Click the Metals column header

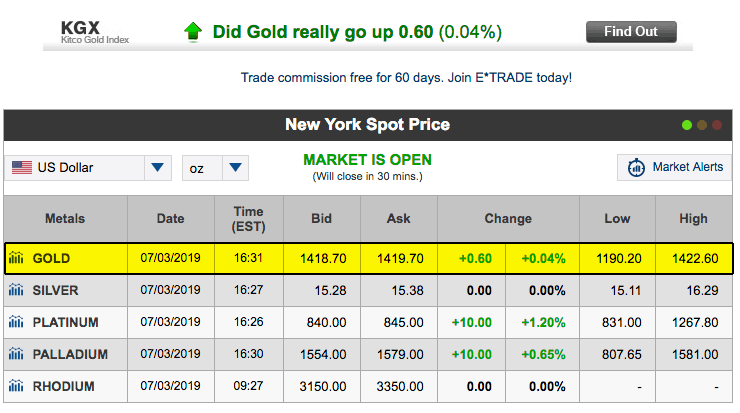[65, 219]
